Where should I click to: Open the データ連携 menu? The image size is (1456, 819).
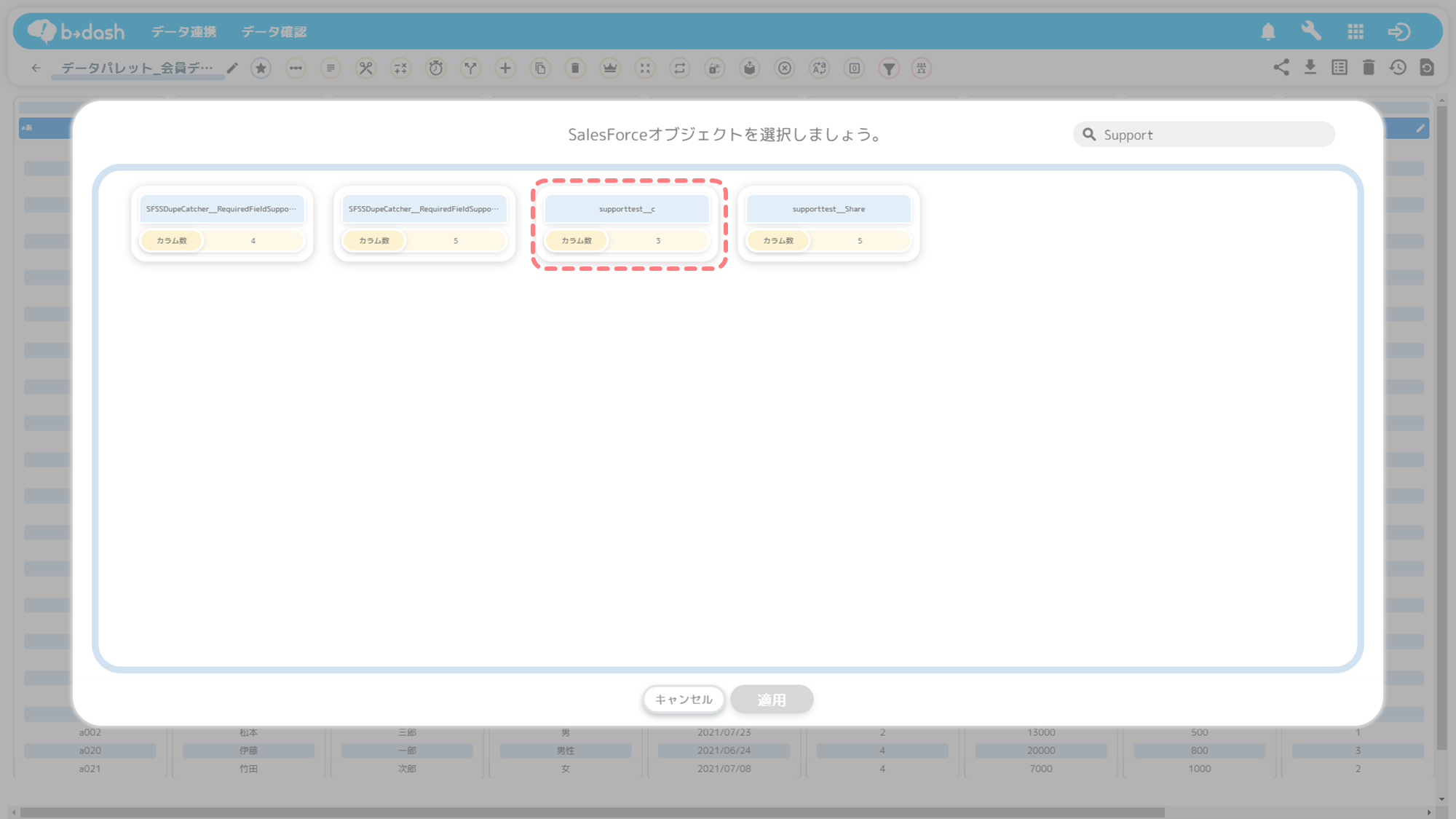point(183,31)
